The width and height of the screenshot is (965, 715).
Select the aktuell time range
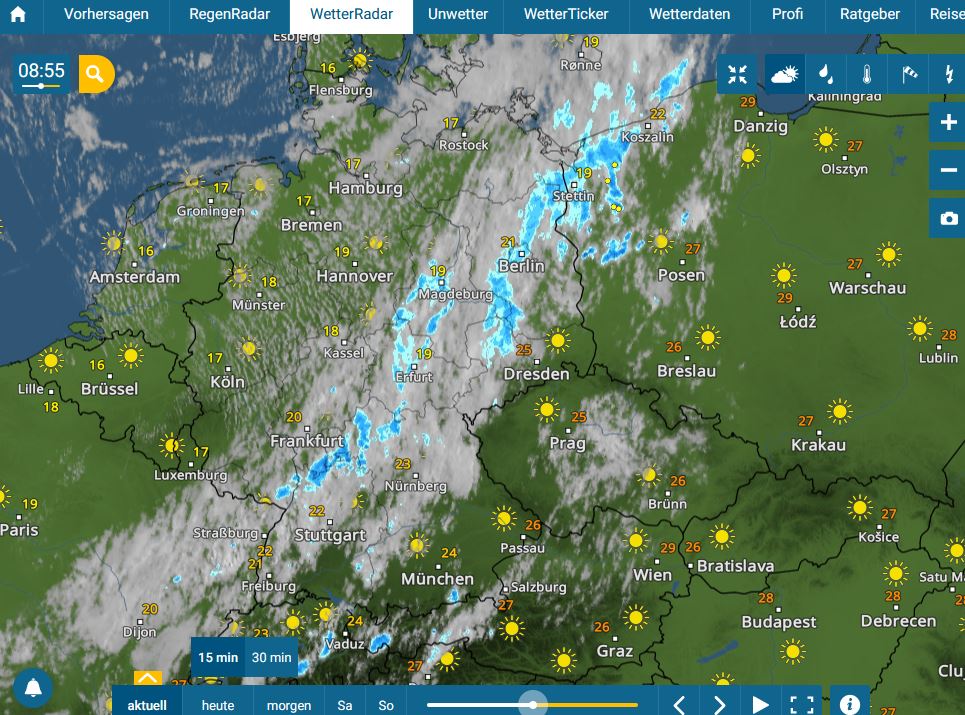tap(146, 705)
